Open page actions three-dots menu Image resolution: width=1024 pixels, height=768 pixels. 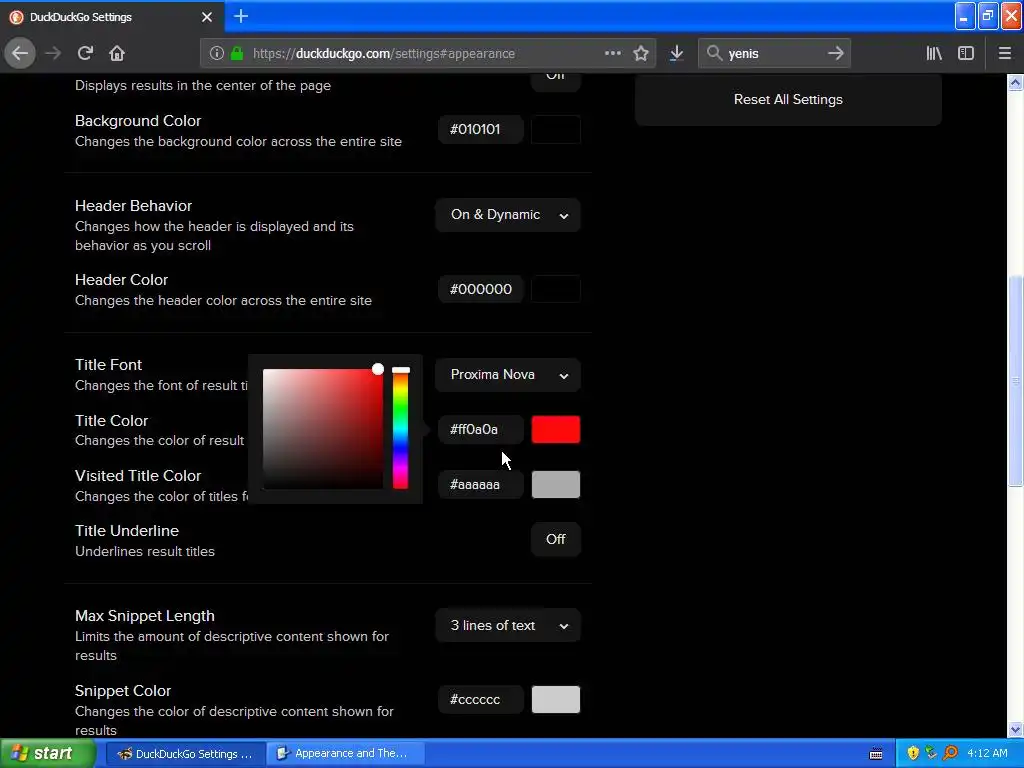point(613,53)
